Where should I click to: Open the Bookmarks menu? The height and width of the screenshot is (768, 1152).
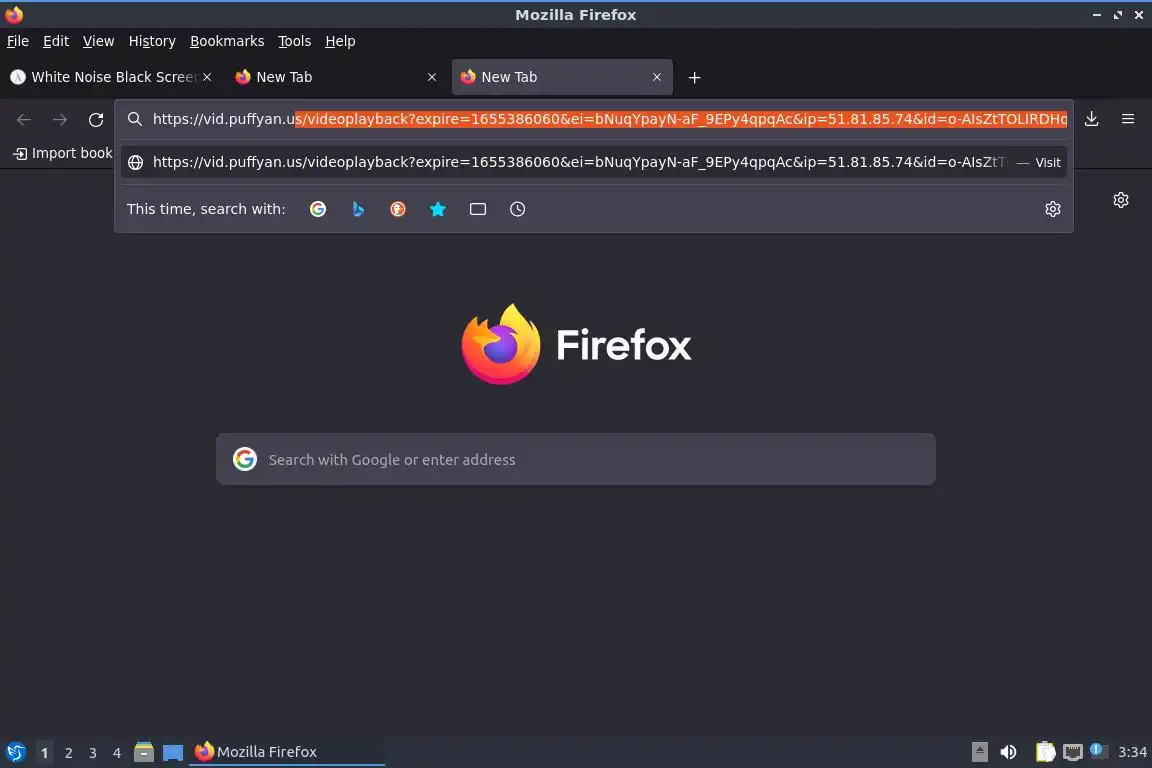coord(227,41)
